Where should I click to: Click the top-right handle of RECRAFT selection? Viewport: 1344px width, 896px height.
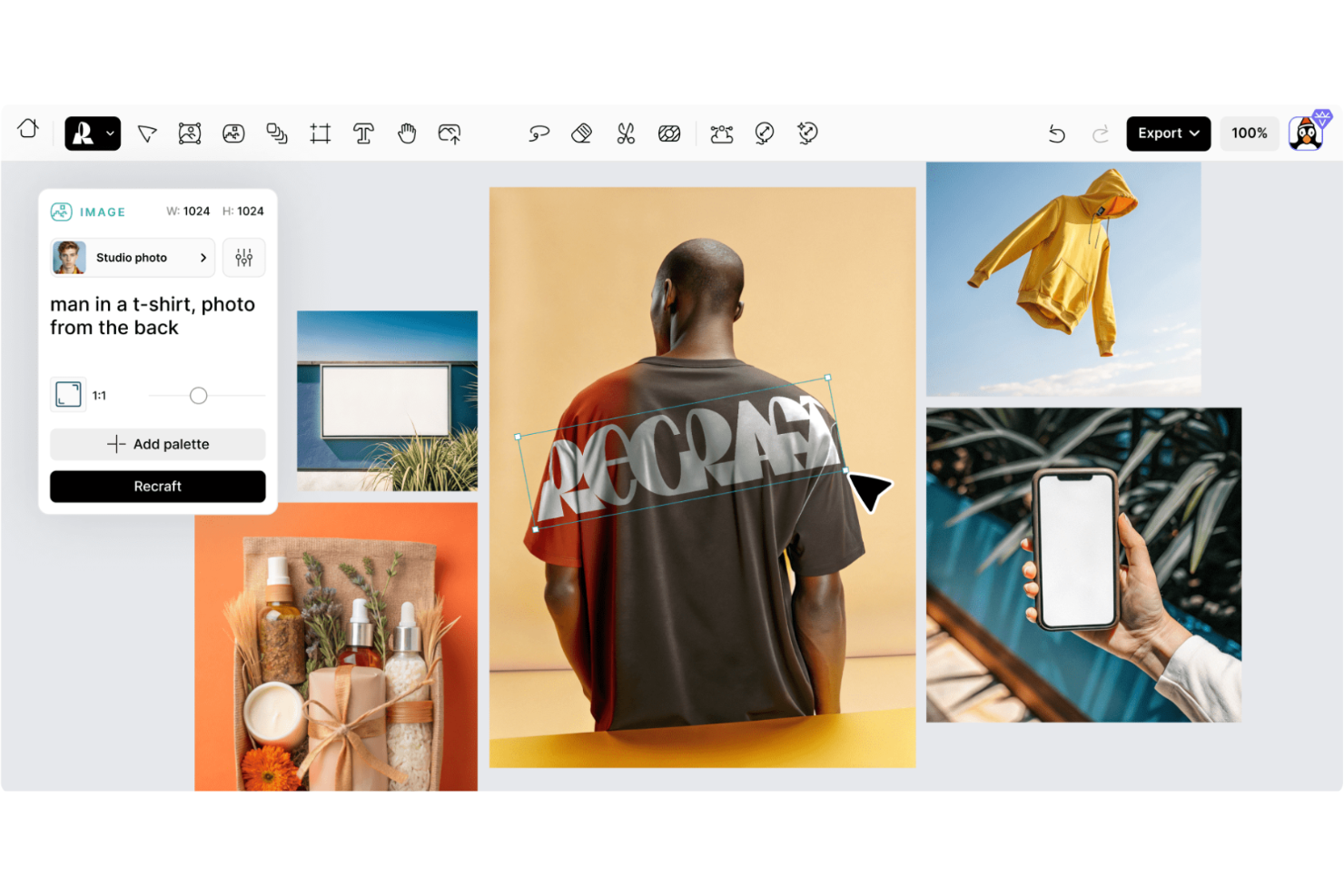tap(827, 378)
